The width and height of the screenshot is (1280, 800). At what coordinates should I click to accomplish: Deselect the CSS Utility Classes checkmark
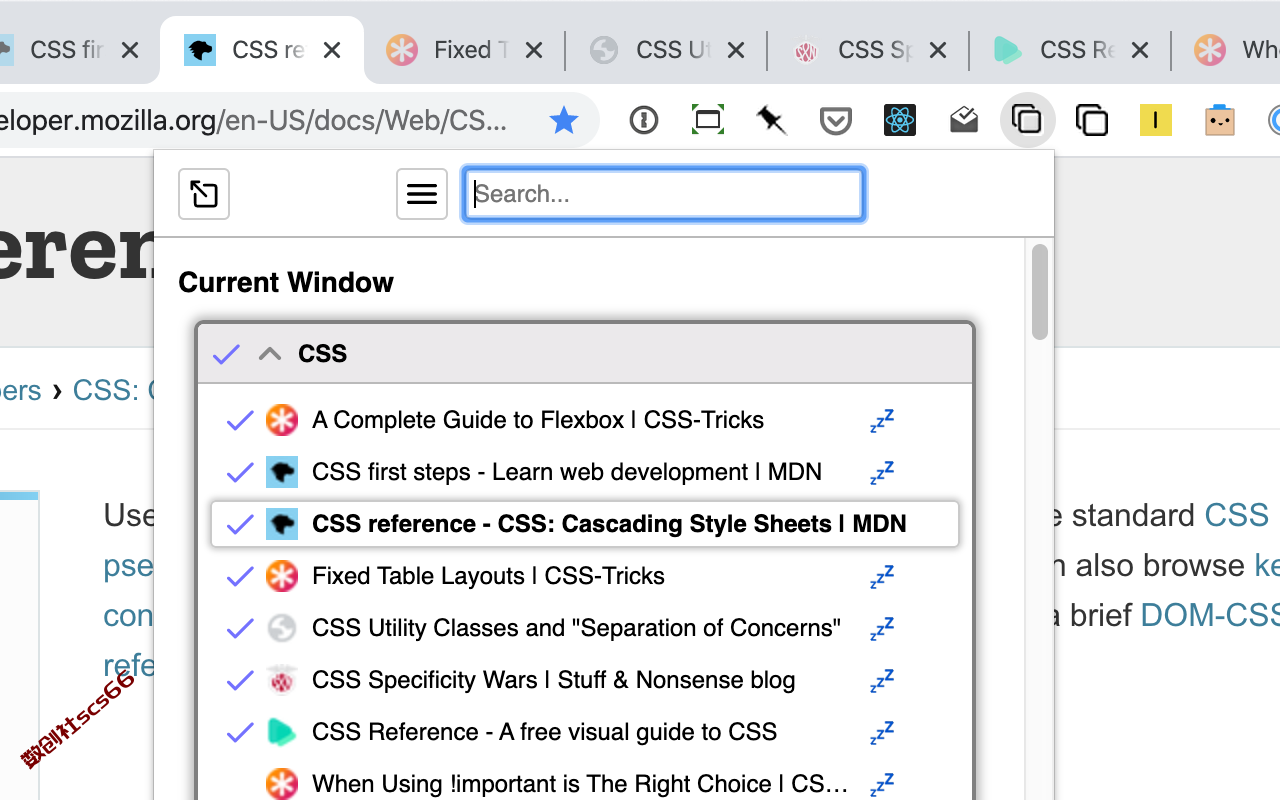[240, 629]
